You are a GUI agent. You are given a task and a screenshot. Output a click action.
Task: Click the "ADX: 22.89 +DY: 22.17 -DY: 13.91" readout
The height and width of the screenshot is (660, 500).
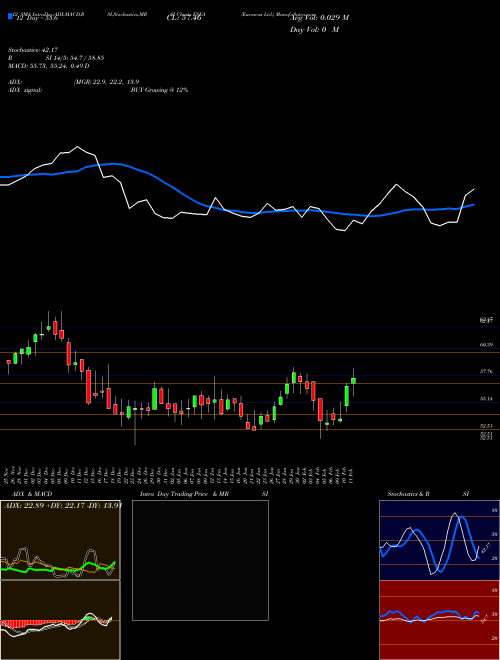(63, 506)
